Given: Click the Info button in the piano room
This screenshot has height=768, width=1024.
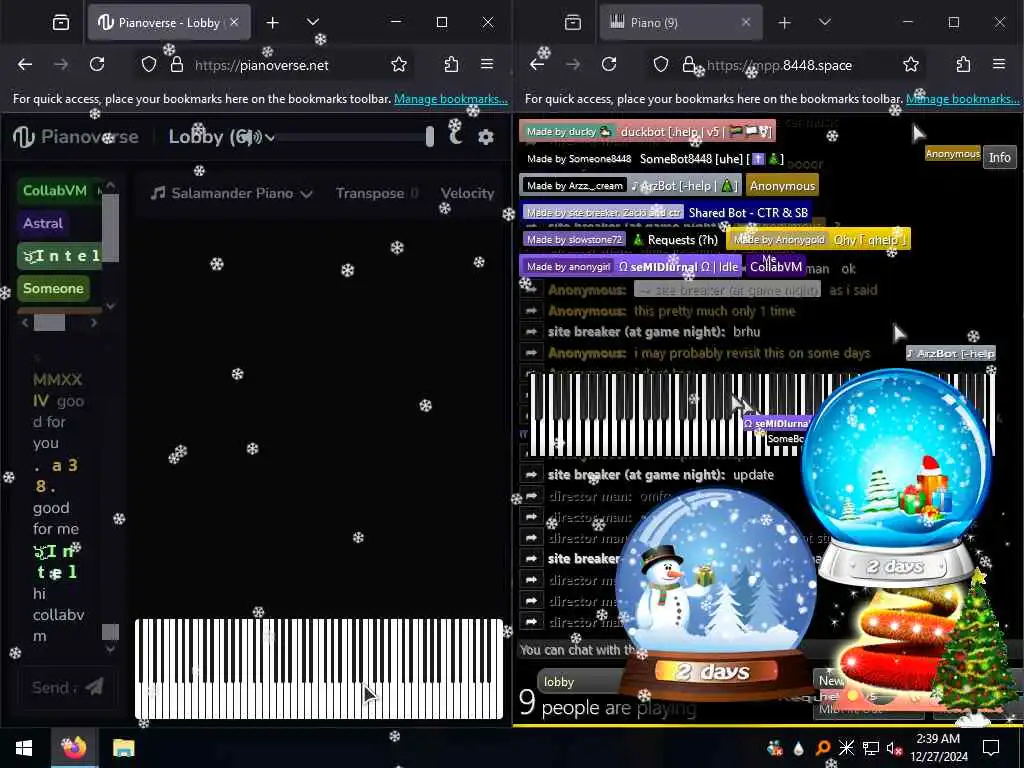Looking at the screenshot, I should pyautogui.click(x=999, y=157).
